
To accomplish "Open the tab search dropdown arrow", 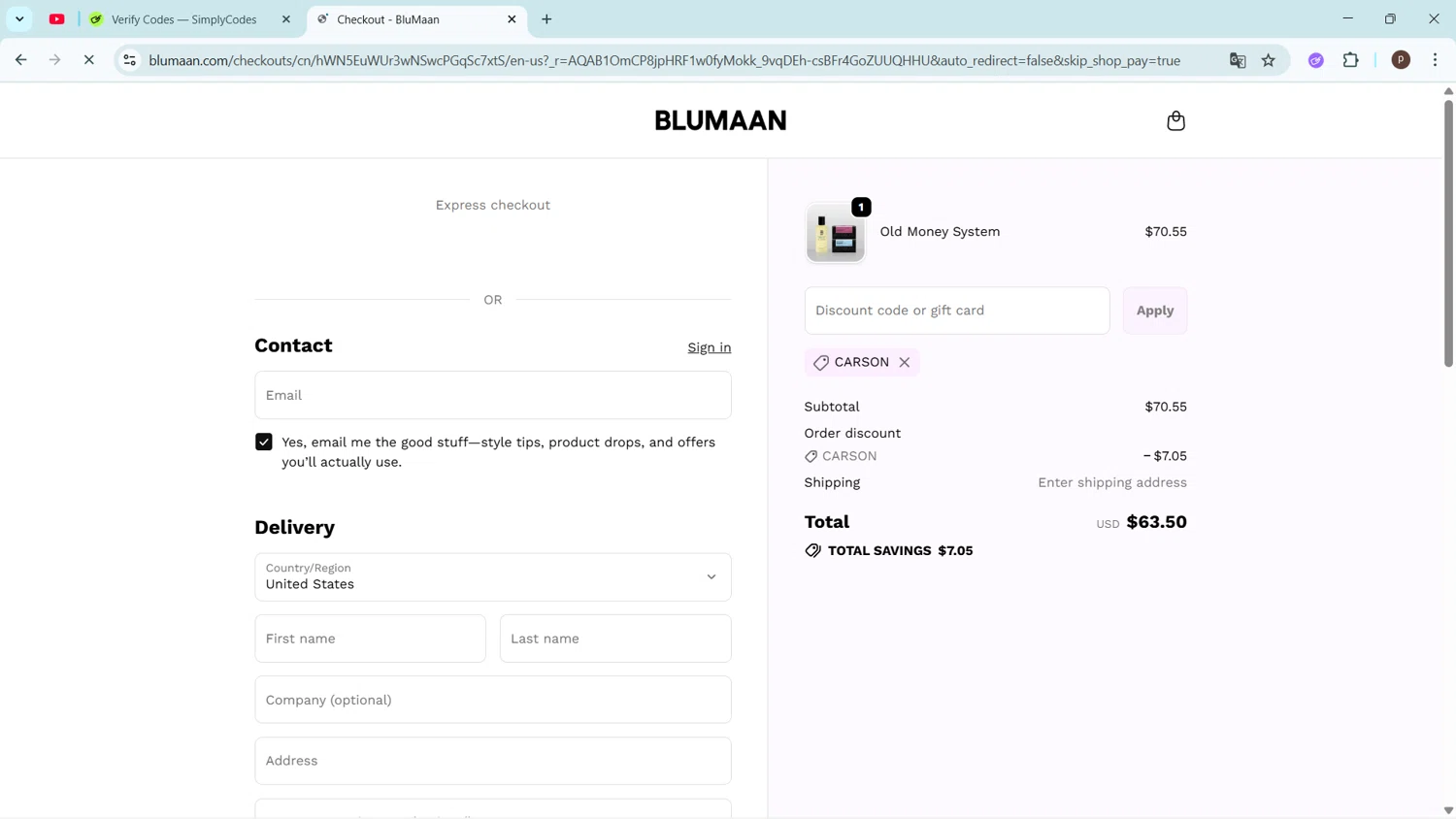I will 19,19.
